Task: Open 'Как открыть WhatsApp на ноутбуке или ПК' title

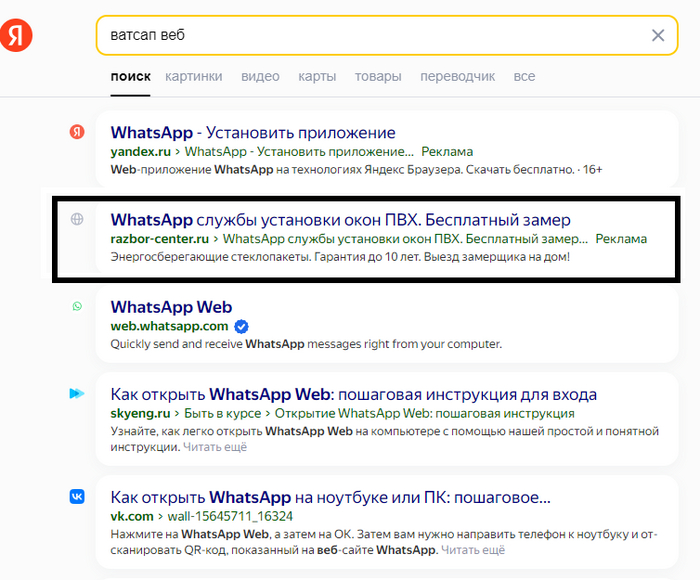Action: point(330,497)
